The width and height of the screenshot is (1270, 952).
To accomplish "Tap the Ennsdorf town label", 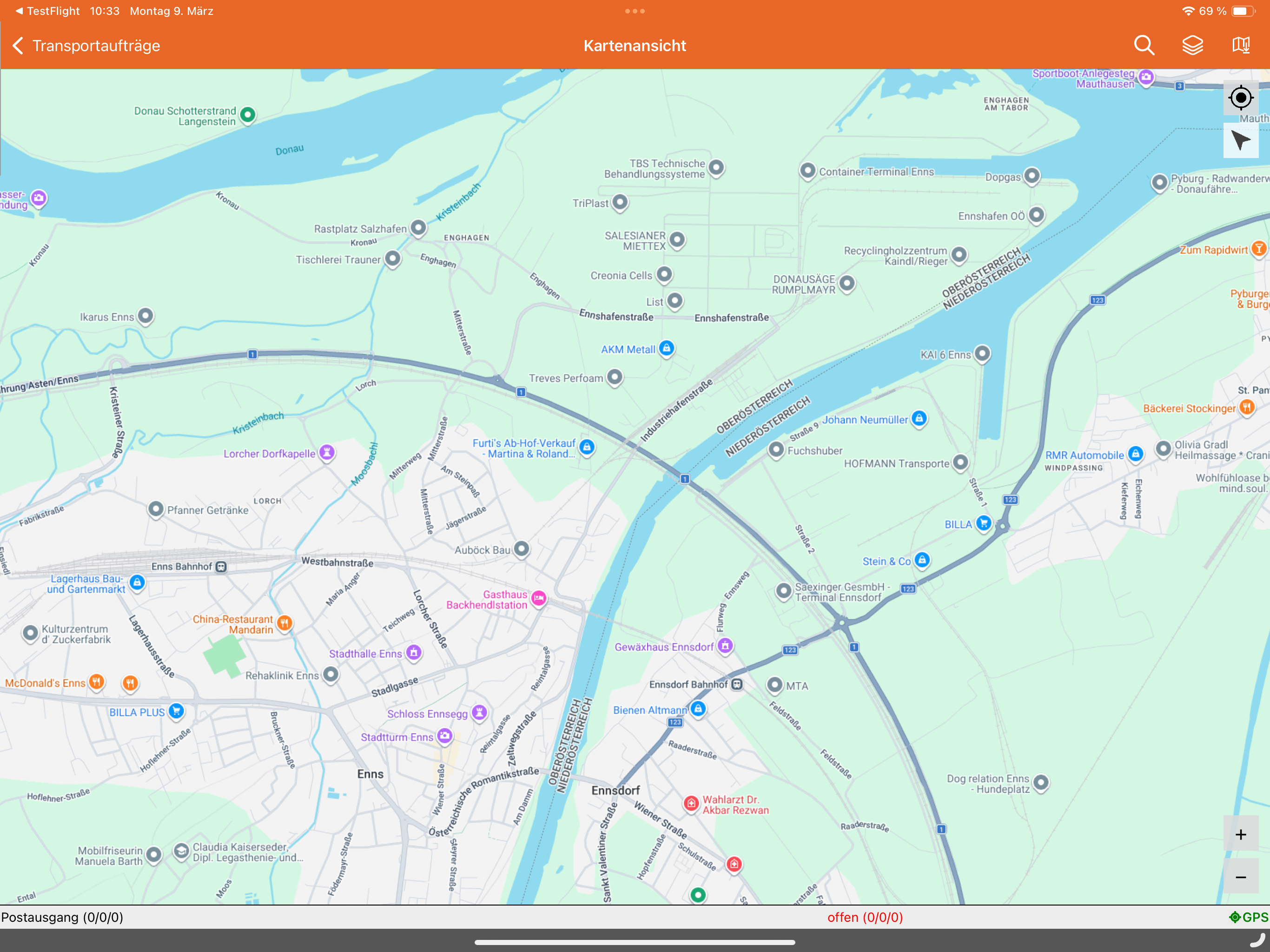I will 615,791.
